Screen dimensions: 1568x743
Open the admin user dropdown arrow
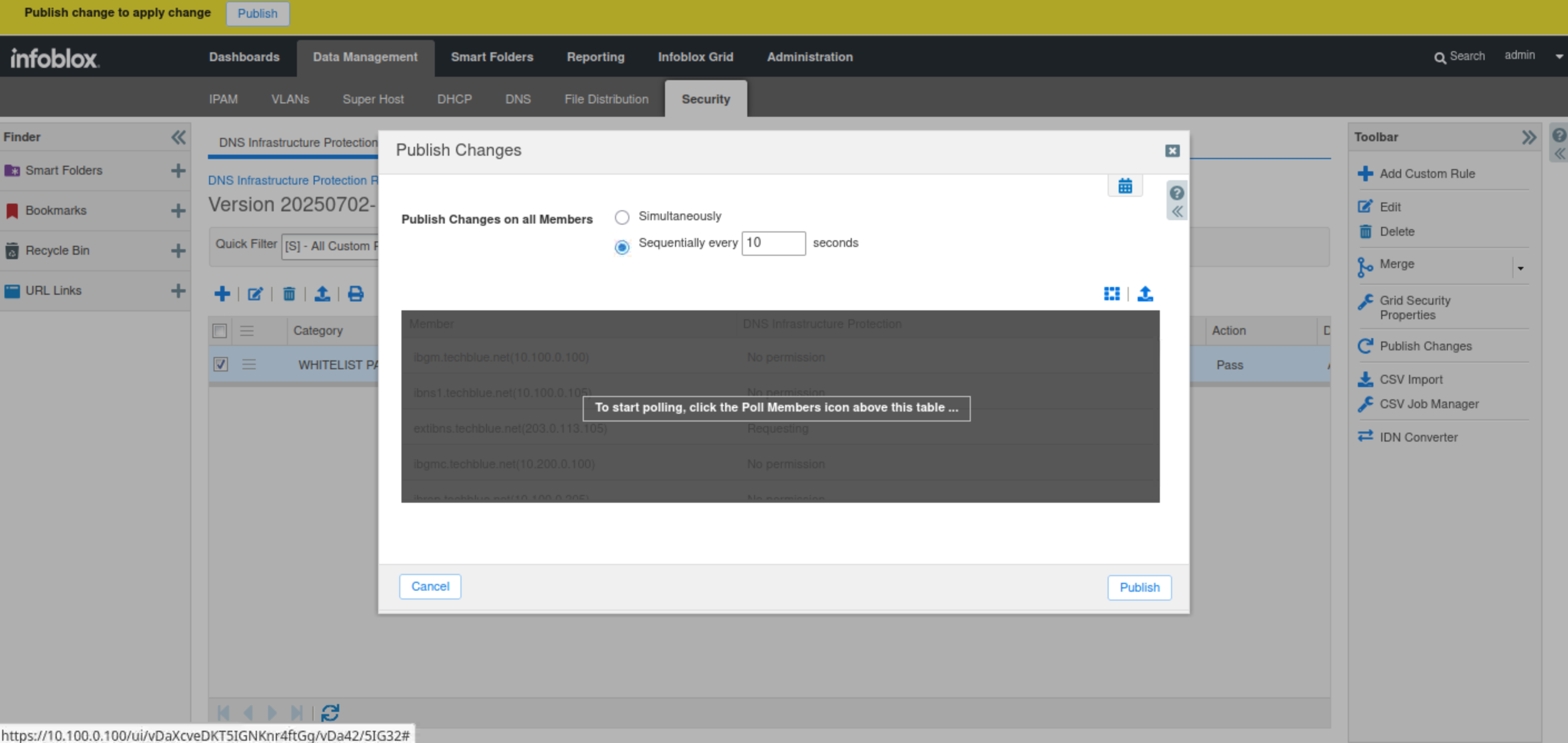[x=1559, y=57]
